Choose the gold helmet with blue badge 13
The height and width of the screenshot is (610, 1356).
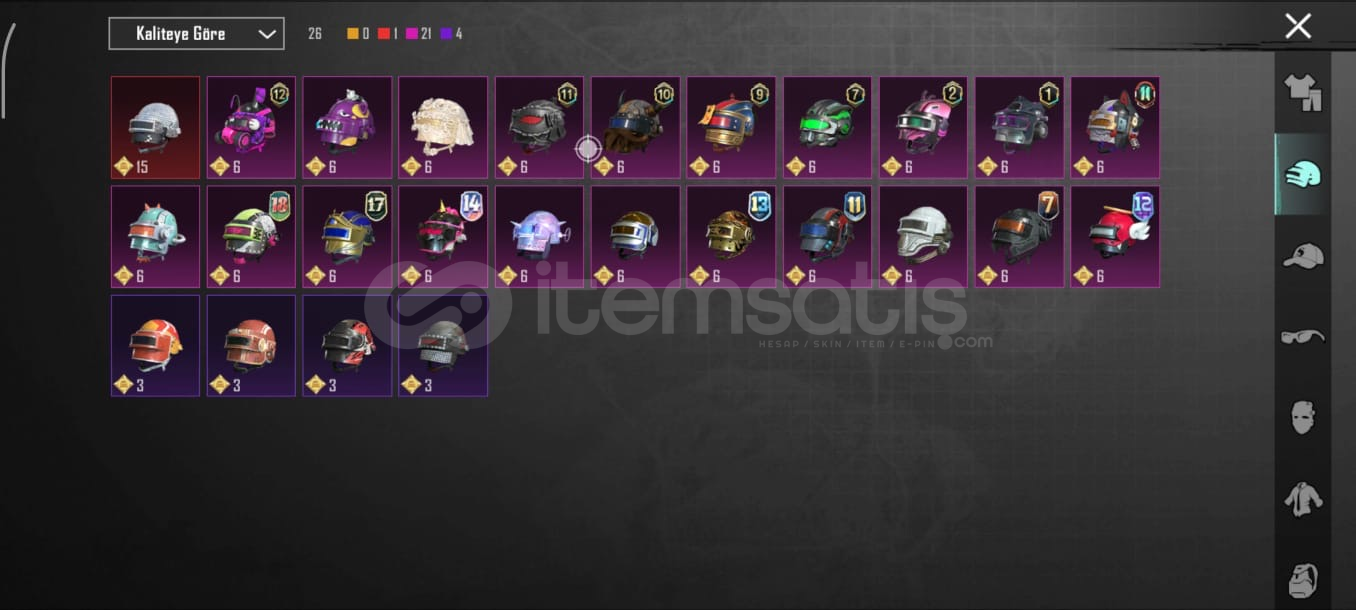(x=731, y=237)
